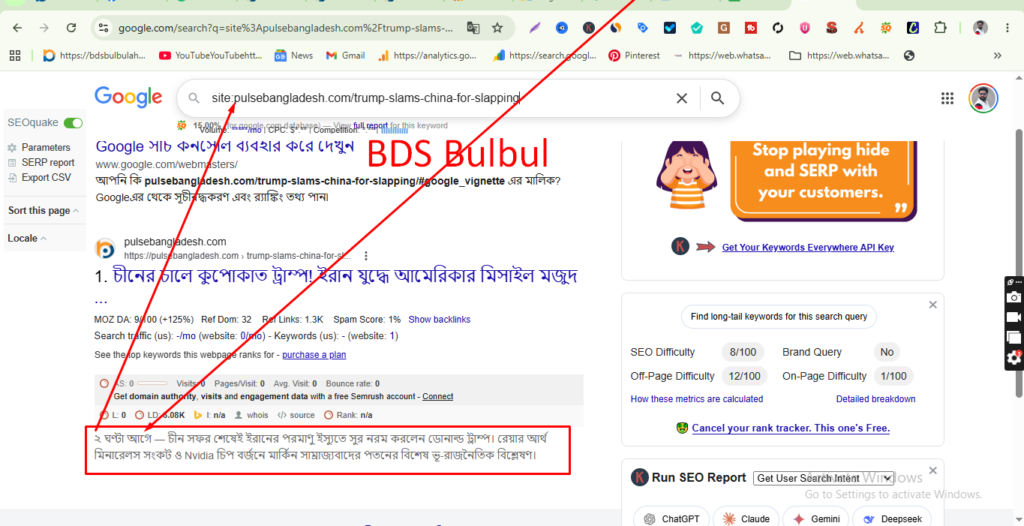Open the Similarweb extension icon
Image resolution: width=1024 pixels, height=526 pixels.
[x=615, y=28]
